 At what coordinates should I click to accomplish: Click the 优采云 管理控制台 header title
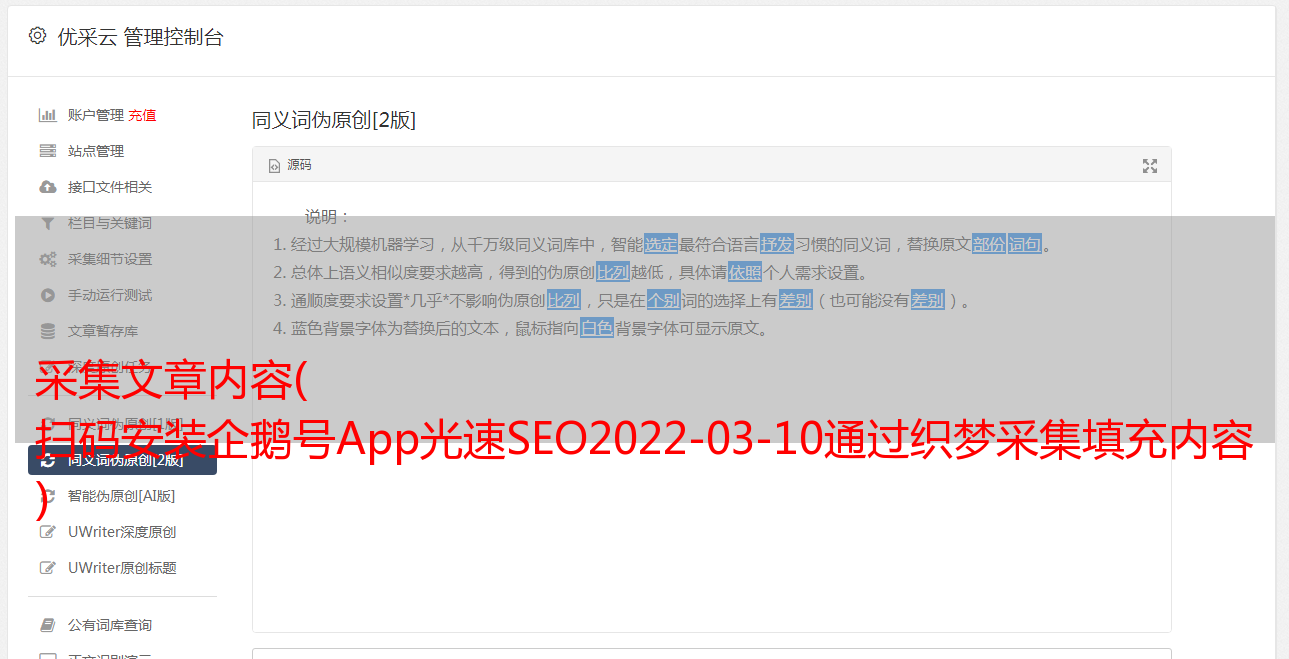[140, 37]
